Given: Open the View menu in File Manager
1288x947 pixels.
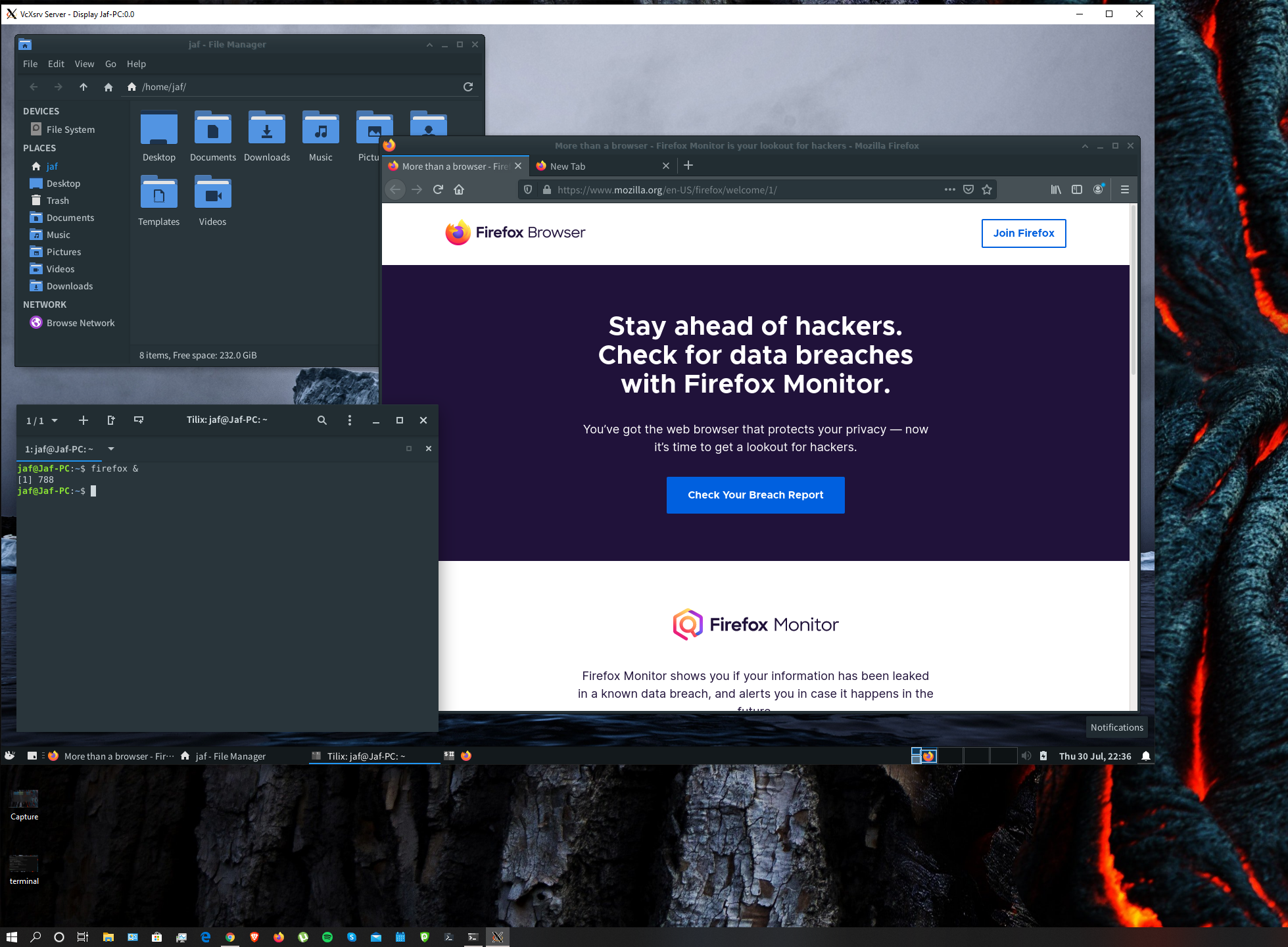Looking at the screenshot, I should pyautogui.click(x=84, y=64).
